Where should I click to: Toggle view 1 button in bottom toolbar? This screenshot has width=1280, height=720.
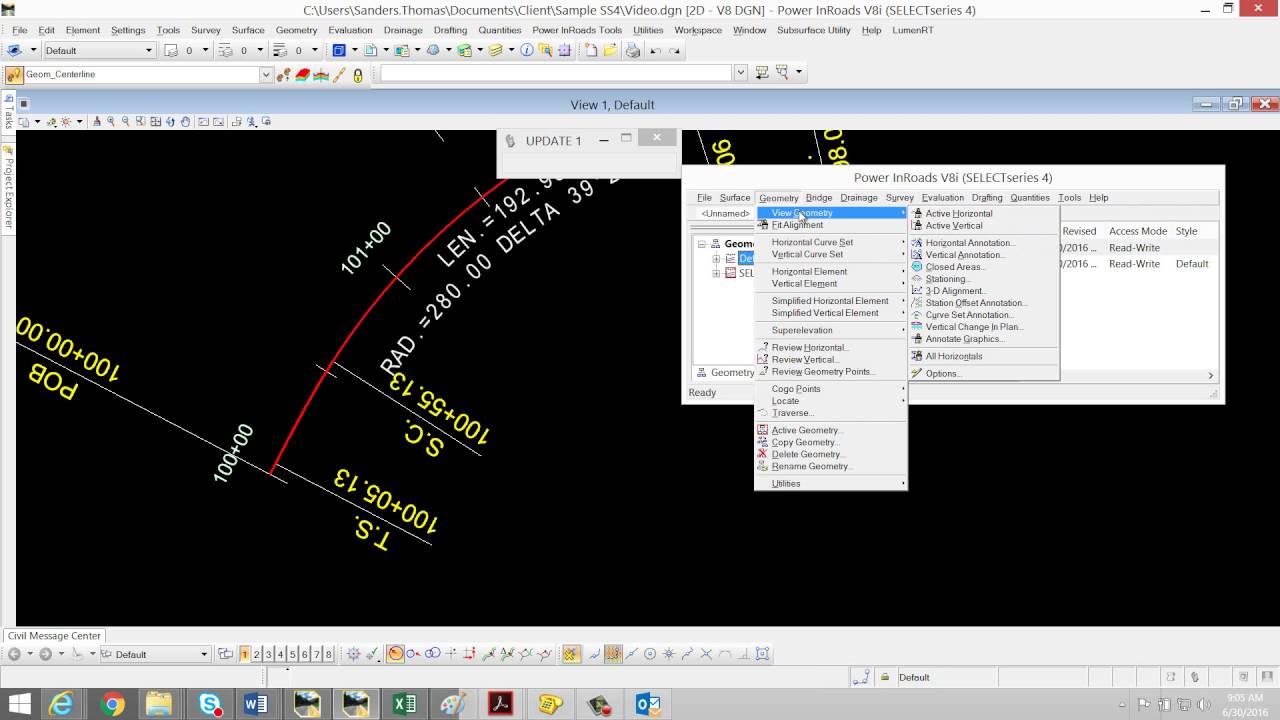tap(244, 654)
